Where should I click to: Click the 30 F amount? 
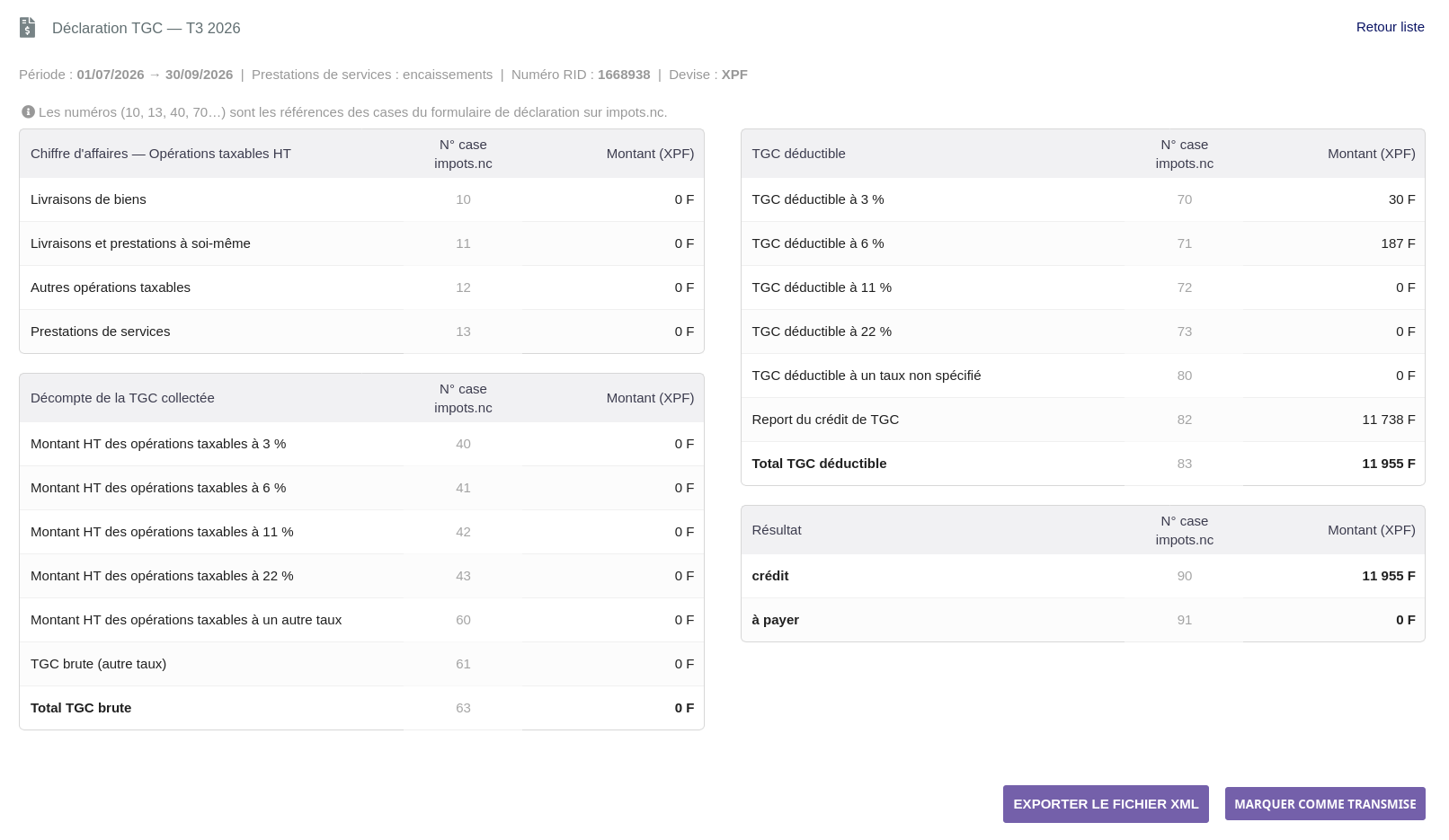[1401, 199]
